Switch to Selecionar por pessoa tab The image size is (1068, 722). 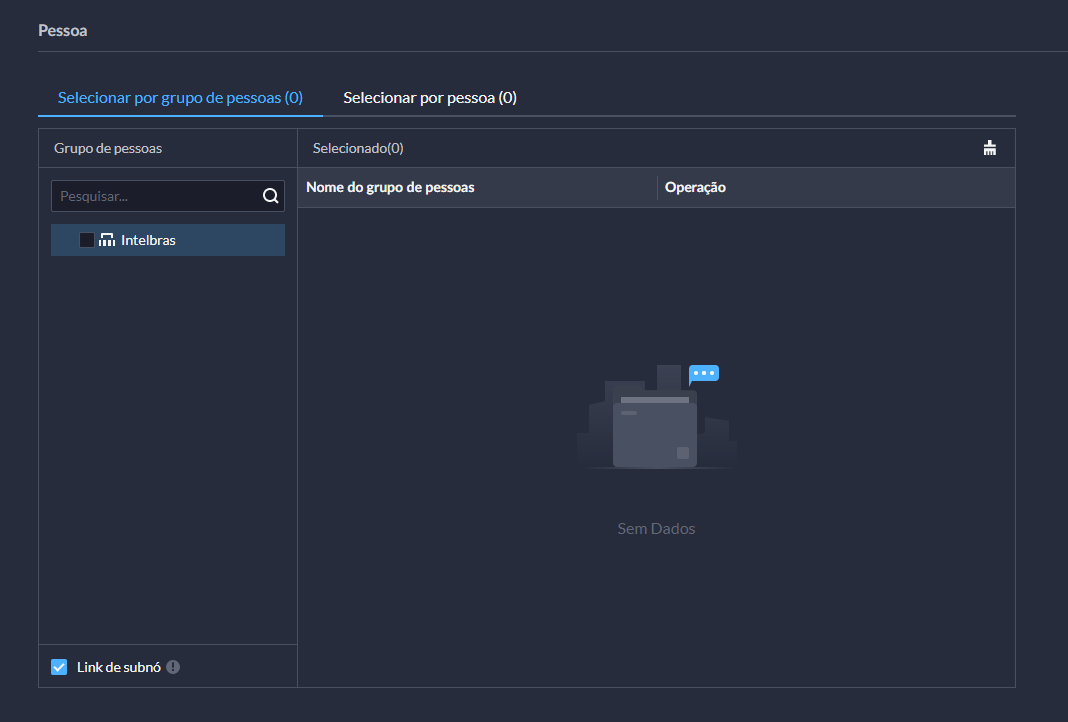(430, 97)
